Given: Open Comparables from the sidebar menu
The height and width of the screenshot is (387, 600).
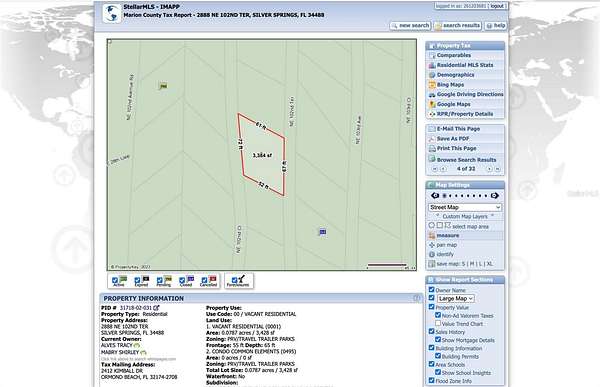Looking at the screenshot, I should click(453, 55).
